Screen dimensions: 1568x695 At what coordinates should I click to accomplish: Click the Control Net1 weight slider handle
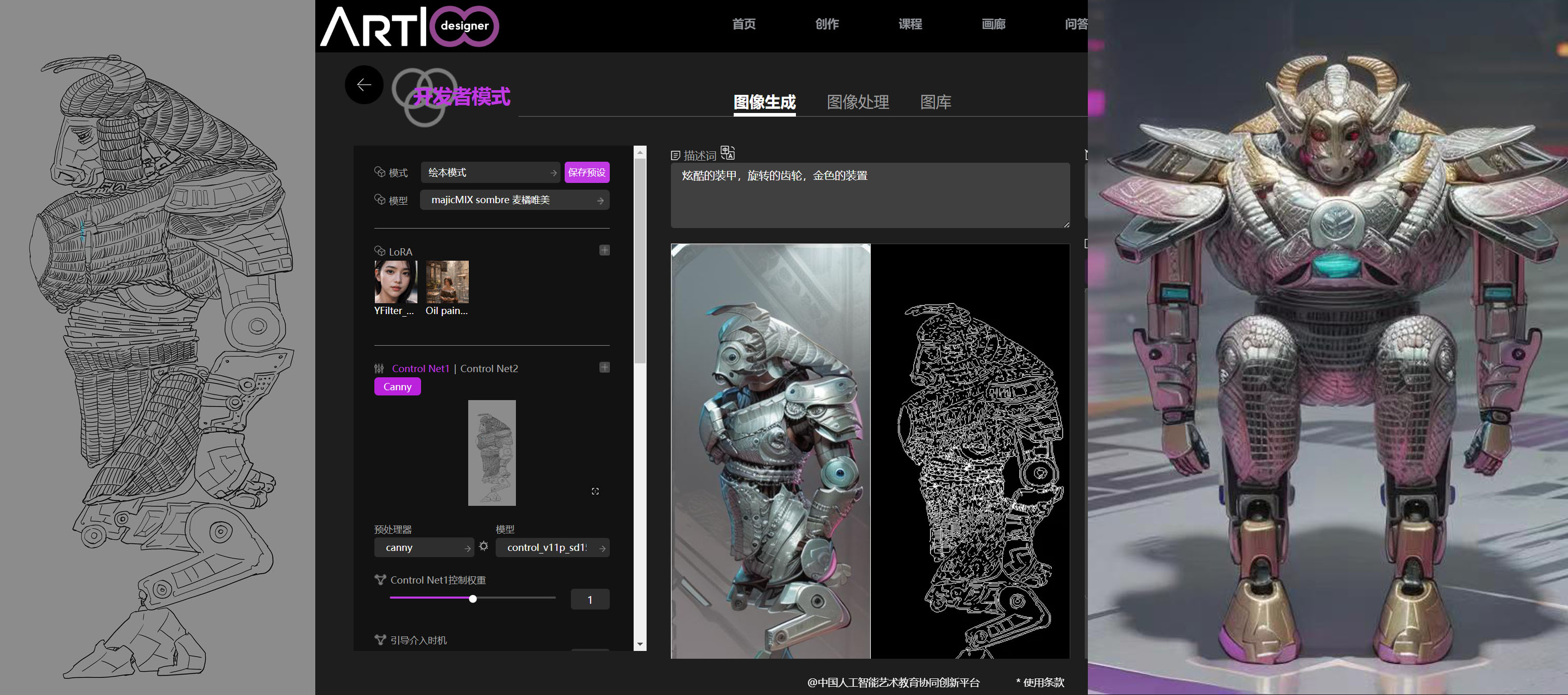click(472, 599)
